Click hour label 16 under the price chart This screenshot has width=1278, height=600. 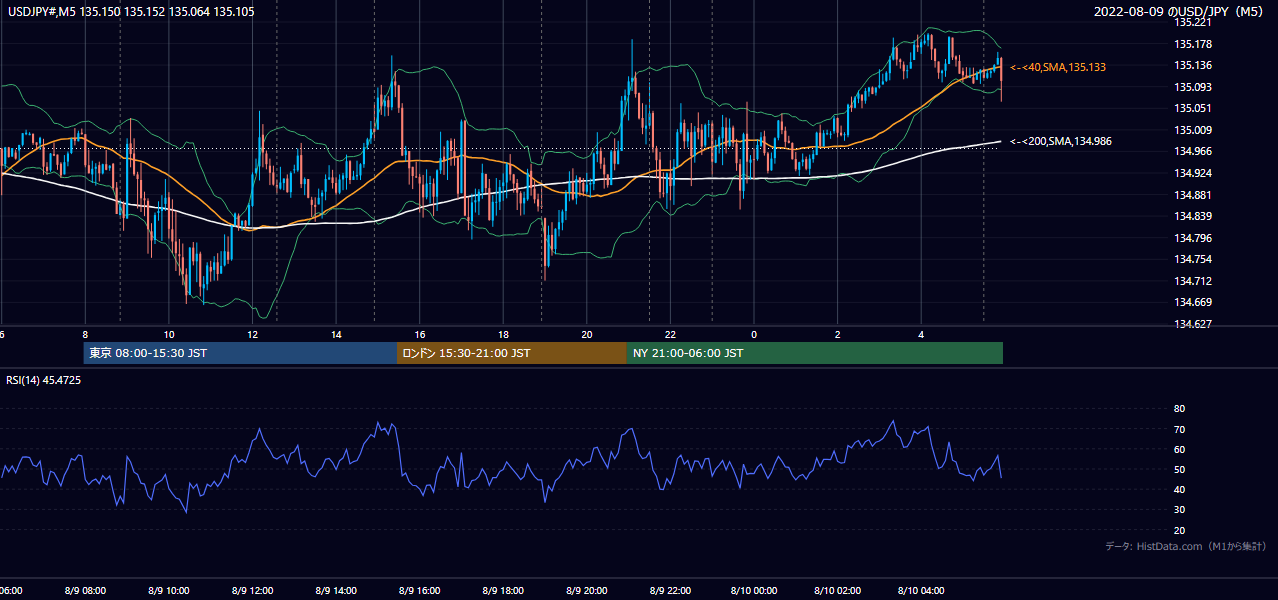click(x=420, y=334)
